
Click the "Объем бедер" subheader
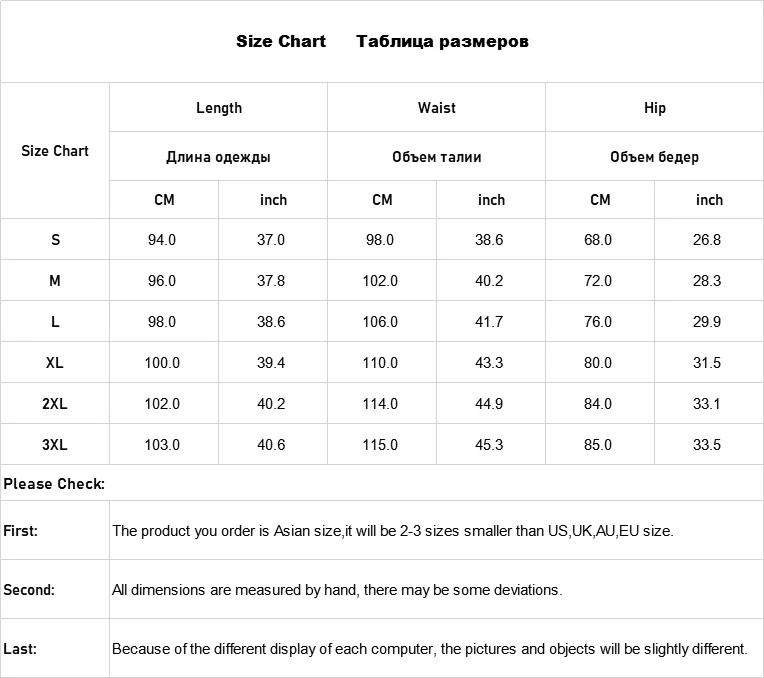click(655, 157)
